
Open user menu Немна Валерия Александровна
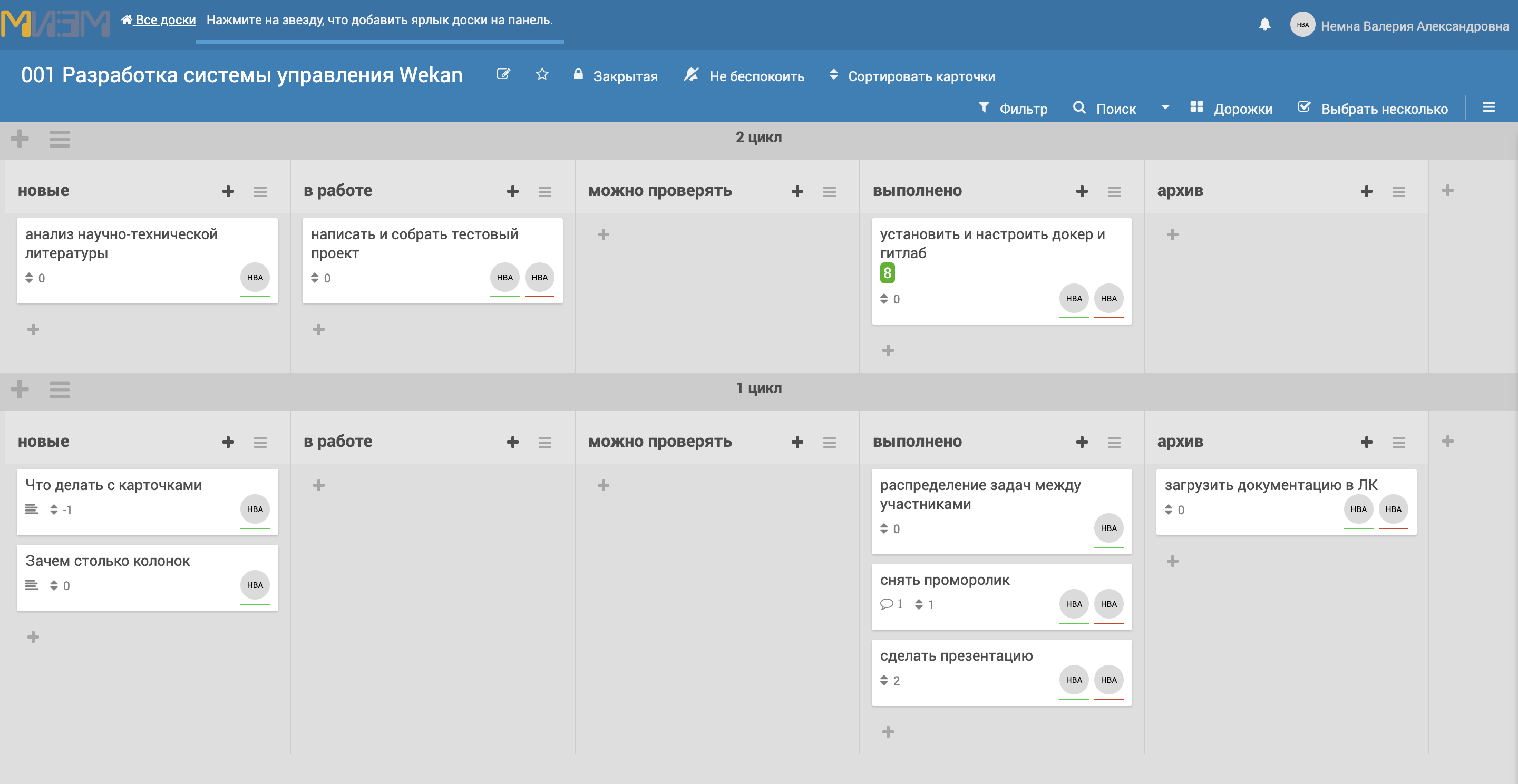tap(1414, 26)
